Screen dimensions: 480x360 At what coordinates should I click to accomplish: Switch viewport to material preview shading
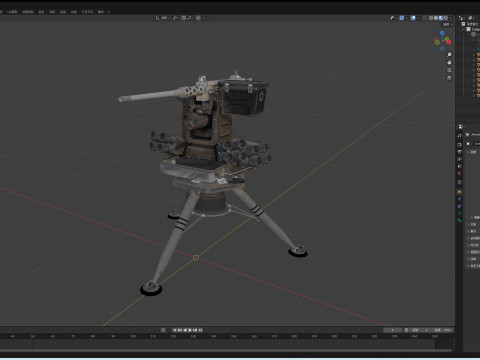(x=441, y=18)
